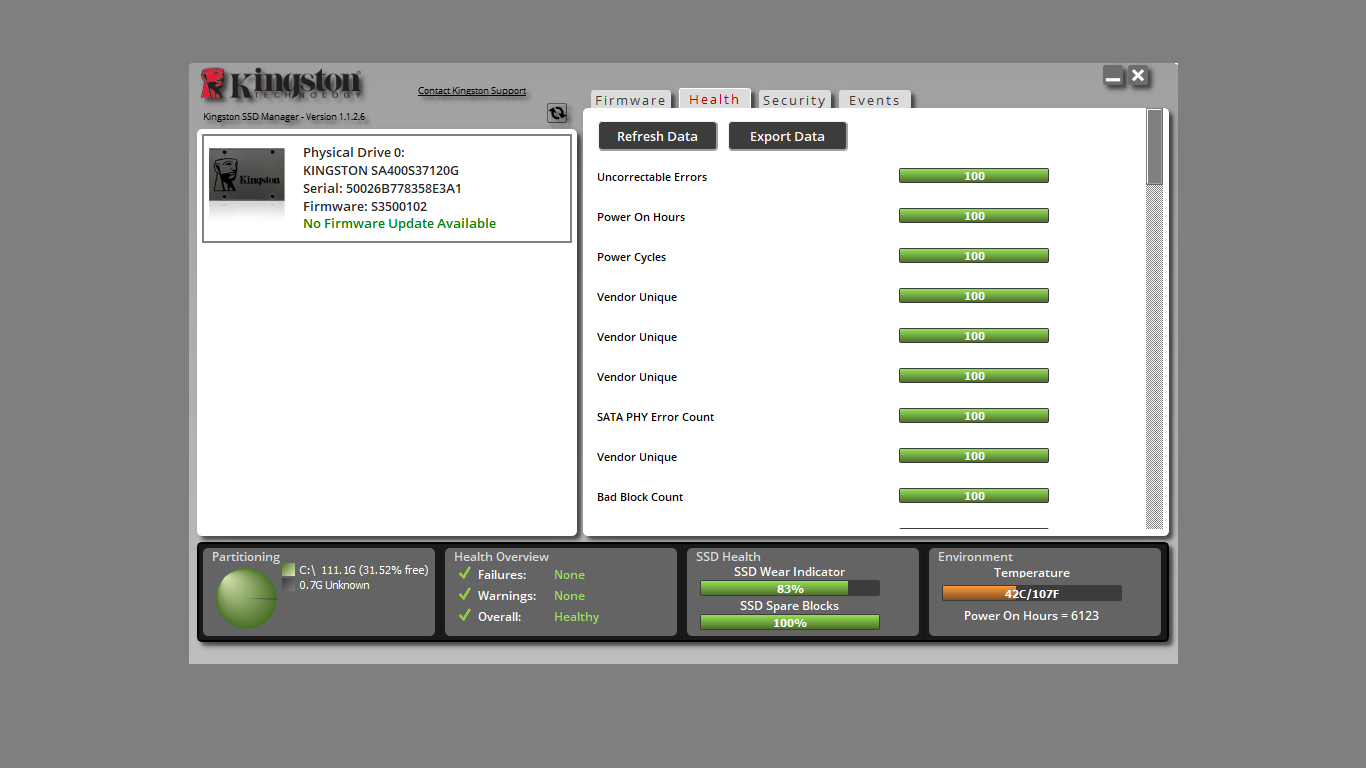Click the Export Data button
Image resolution: width=1366 pixels, height=768 pixels.
point(787,136)
